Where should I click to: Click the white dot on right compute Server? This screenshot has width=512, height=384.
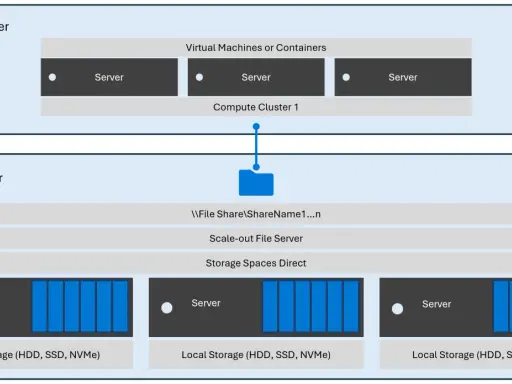(346, 77)
